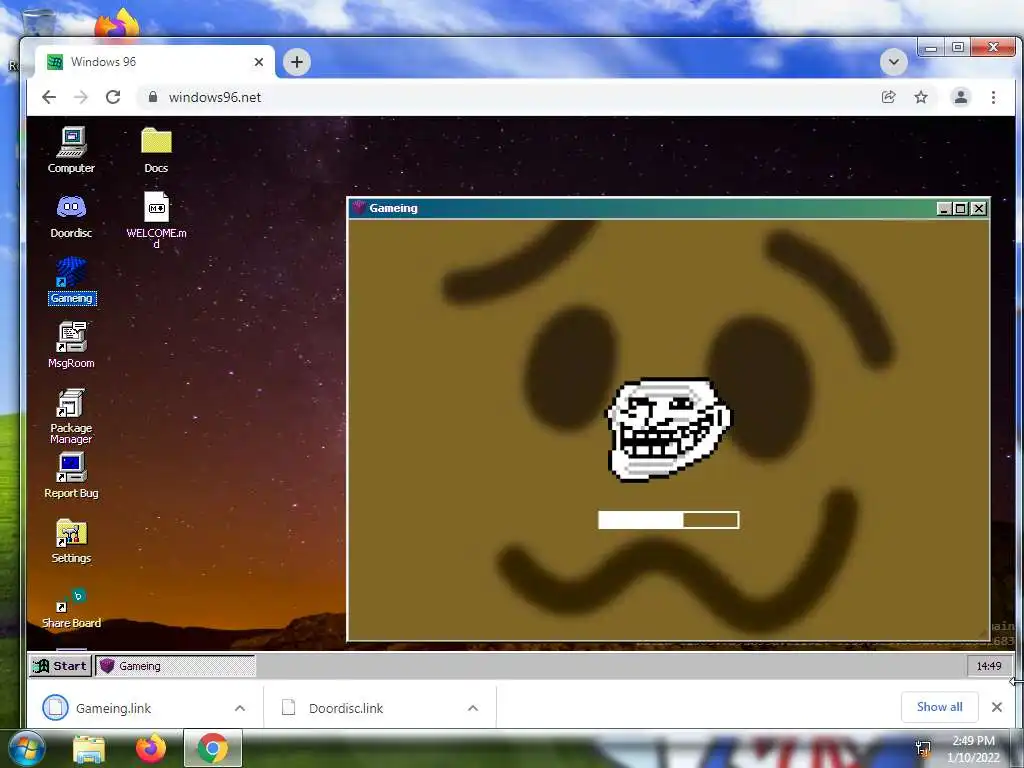This screenshot has width=1024, height=768.
Task: Click the Chrome taskbar icon
Action: click(x=213, y=748)
